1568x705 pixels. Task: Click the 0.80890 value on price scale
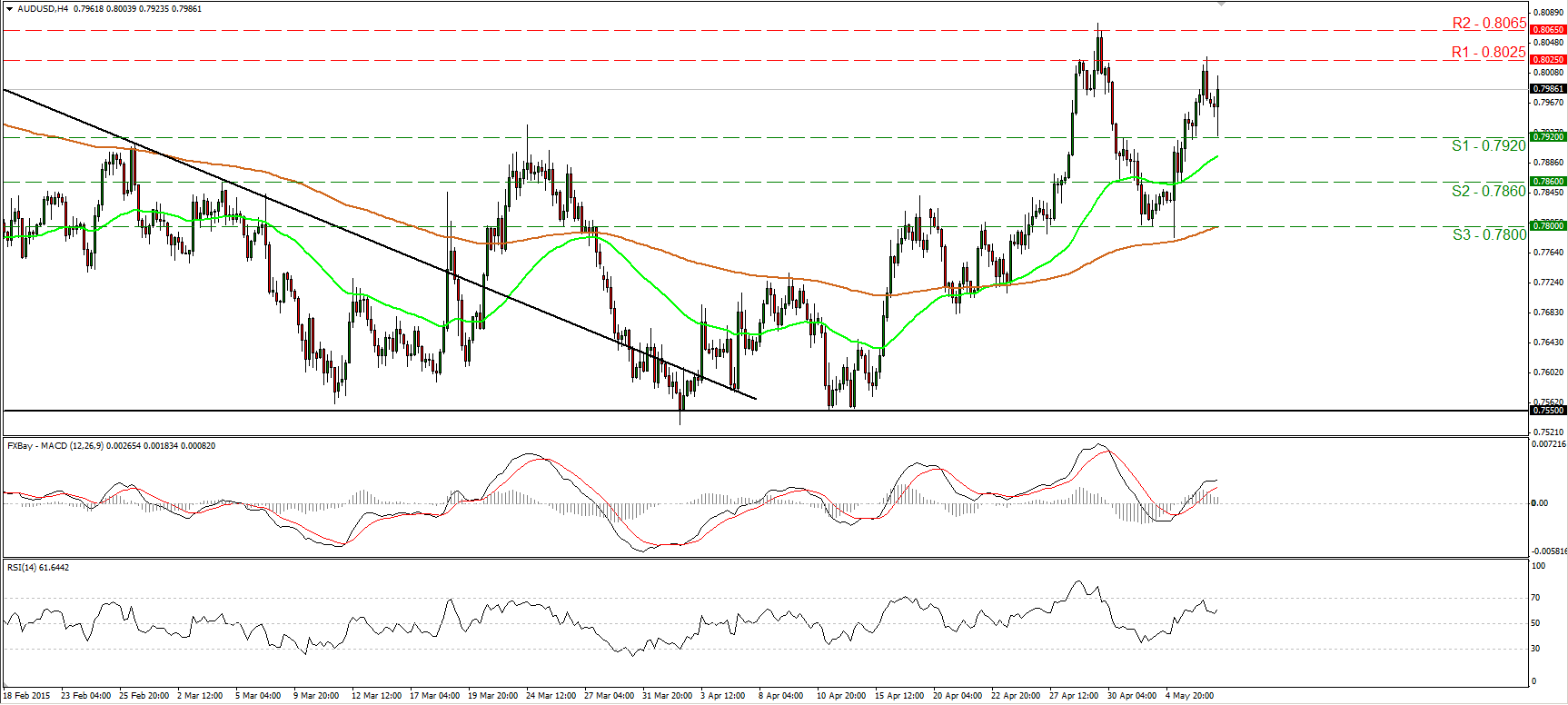tap(1548, 13)
